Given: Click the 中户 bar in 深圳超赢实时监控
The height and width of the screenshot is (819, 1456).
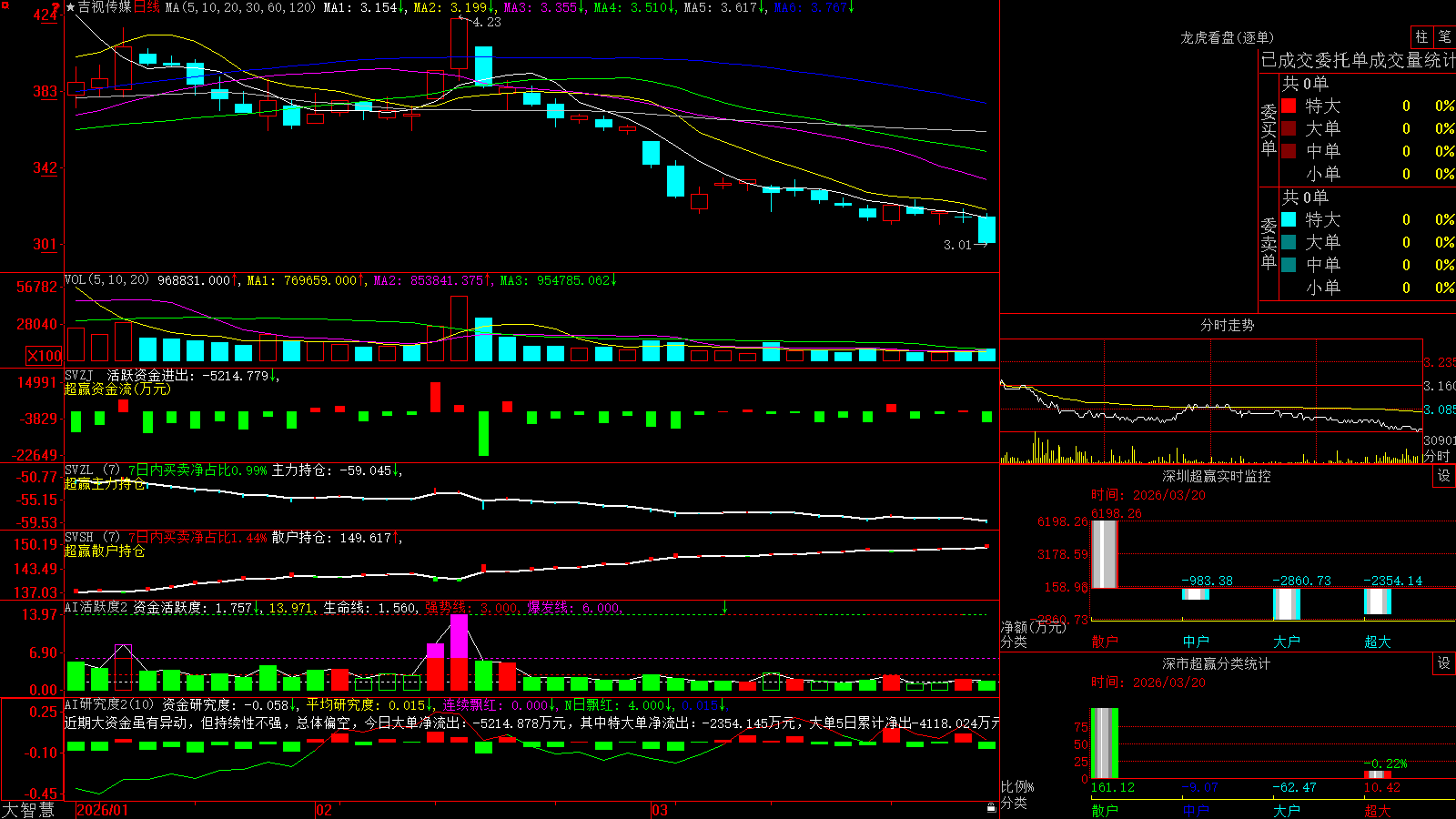Looking at the screenshot, I should [x=1196, y=594].
